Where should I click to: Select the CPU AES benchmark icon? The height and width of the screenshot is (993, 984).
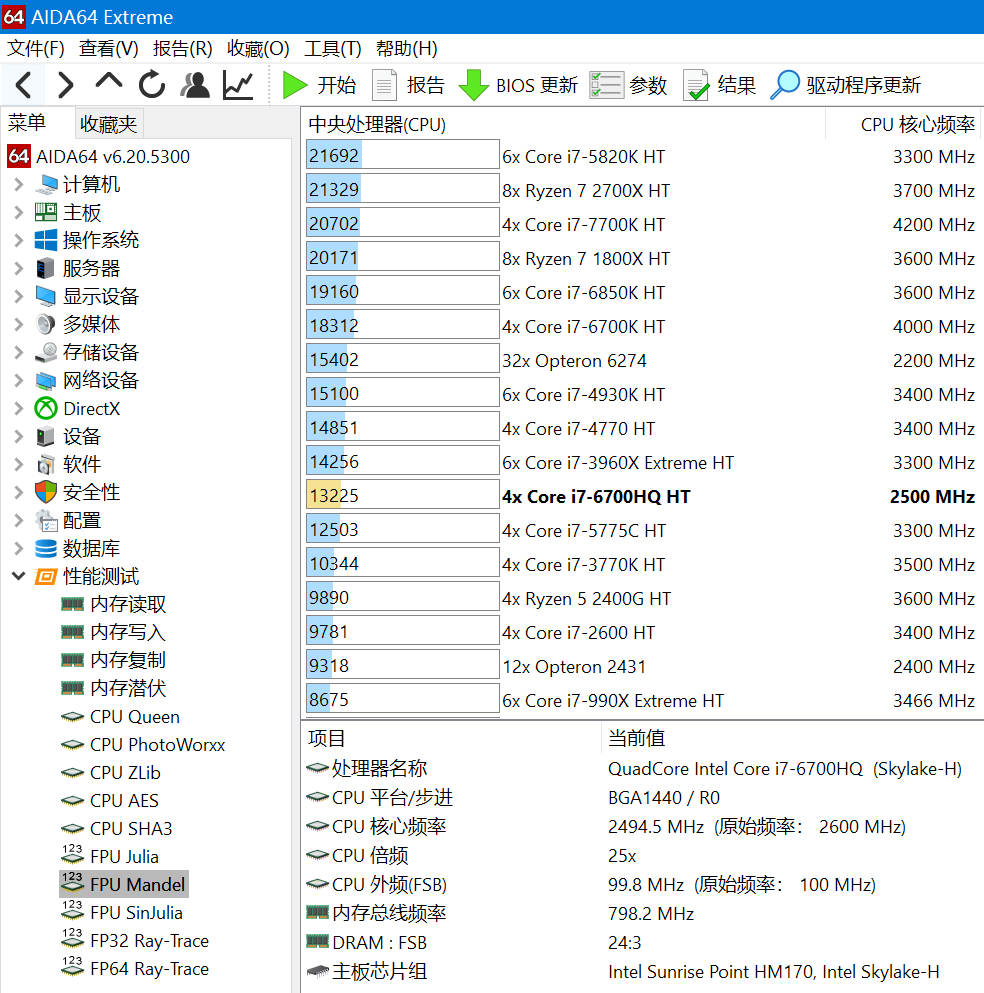tap(72, 800)
